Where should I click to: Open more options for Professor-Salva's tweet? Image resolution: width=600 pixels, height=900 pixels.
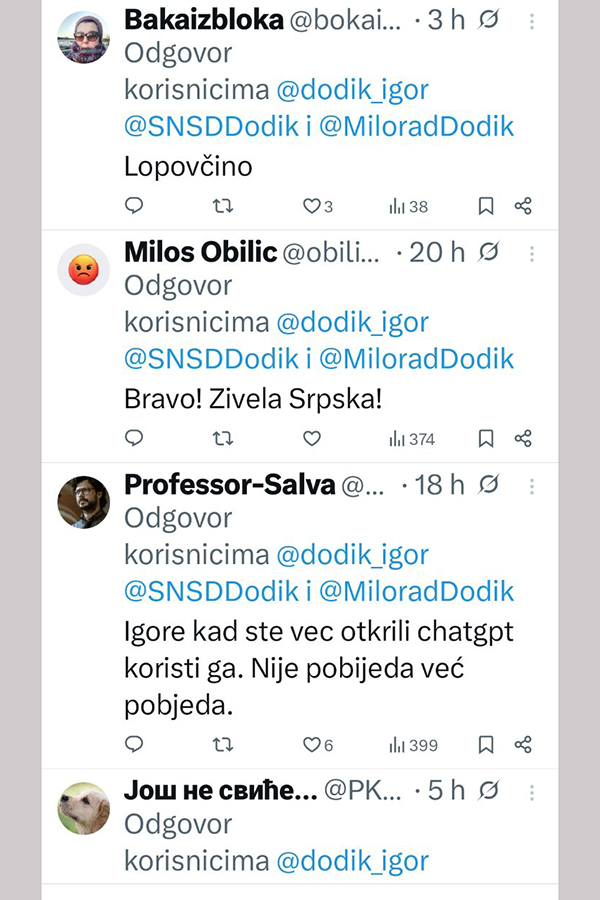(532, 486)
